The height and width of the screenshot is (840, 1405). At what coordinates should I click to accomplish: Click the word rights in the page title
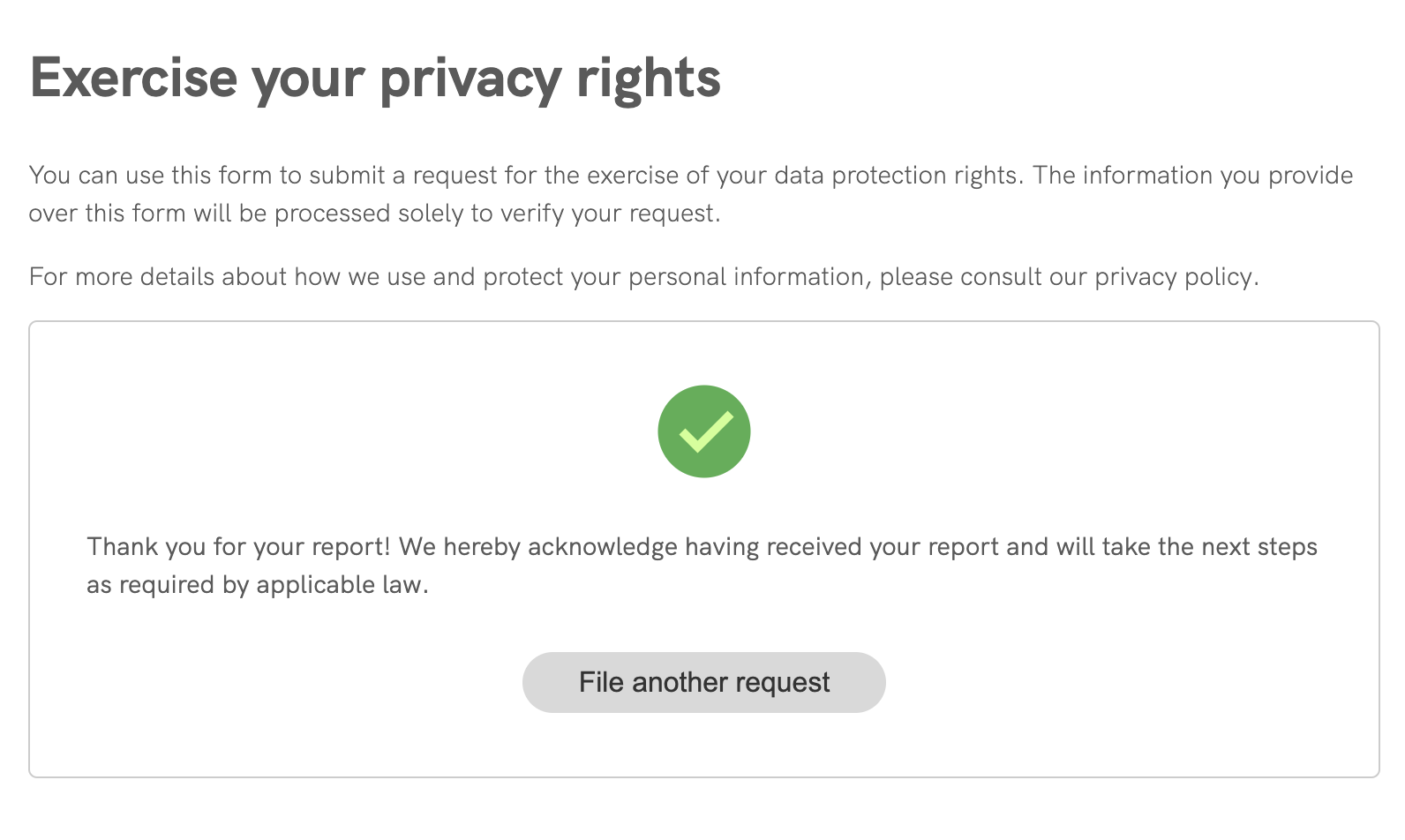coord(649,79)
